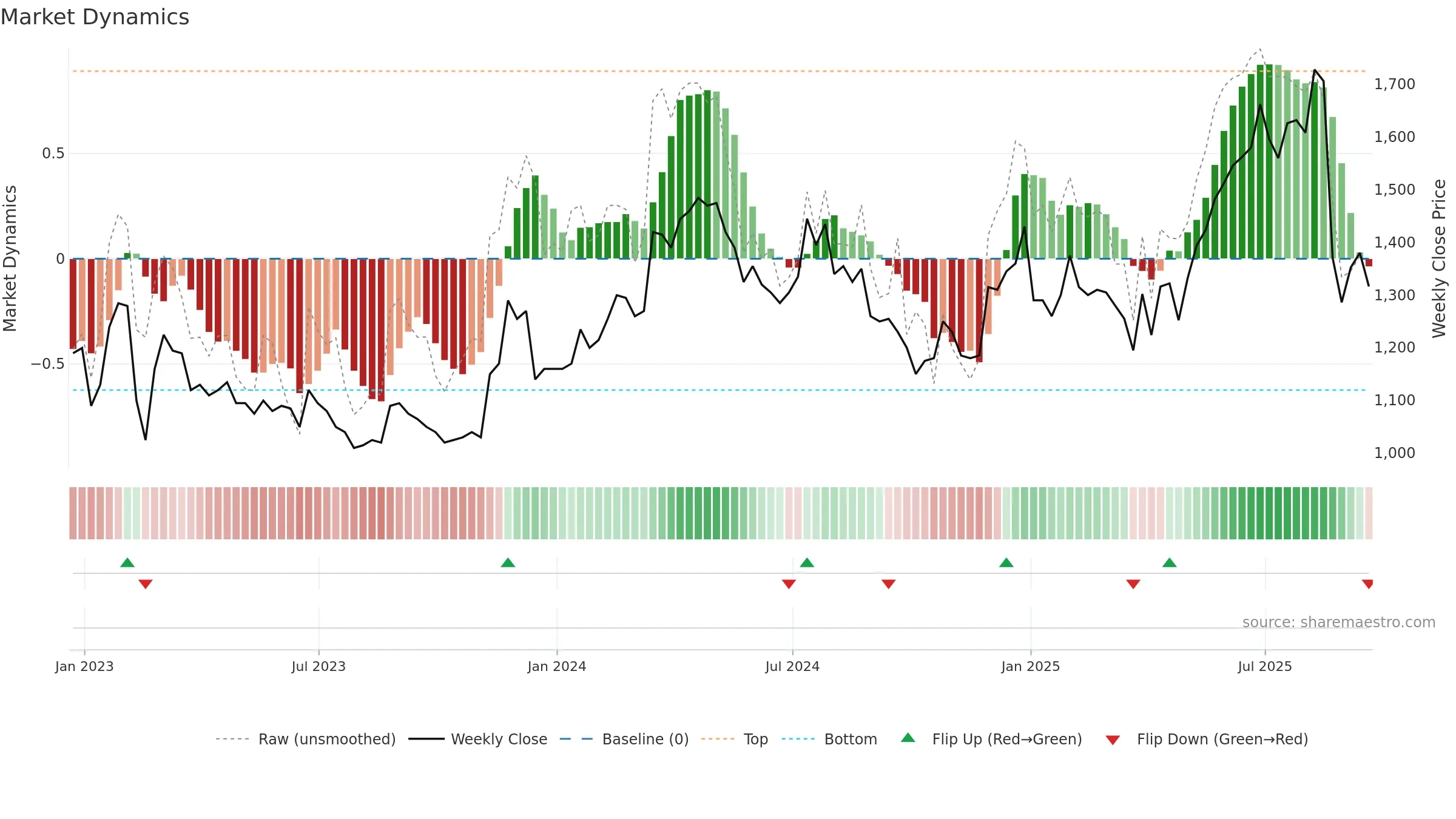Viewport: 1456px width, 819px height.
Task: Toggle the Raw (unsmoothed) legend entry
Action: coord(306,739)
